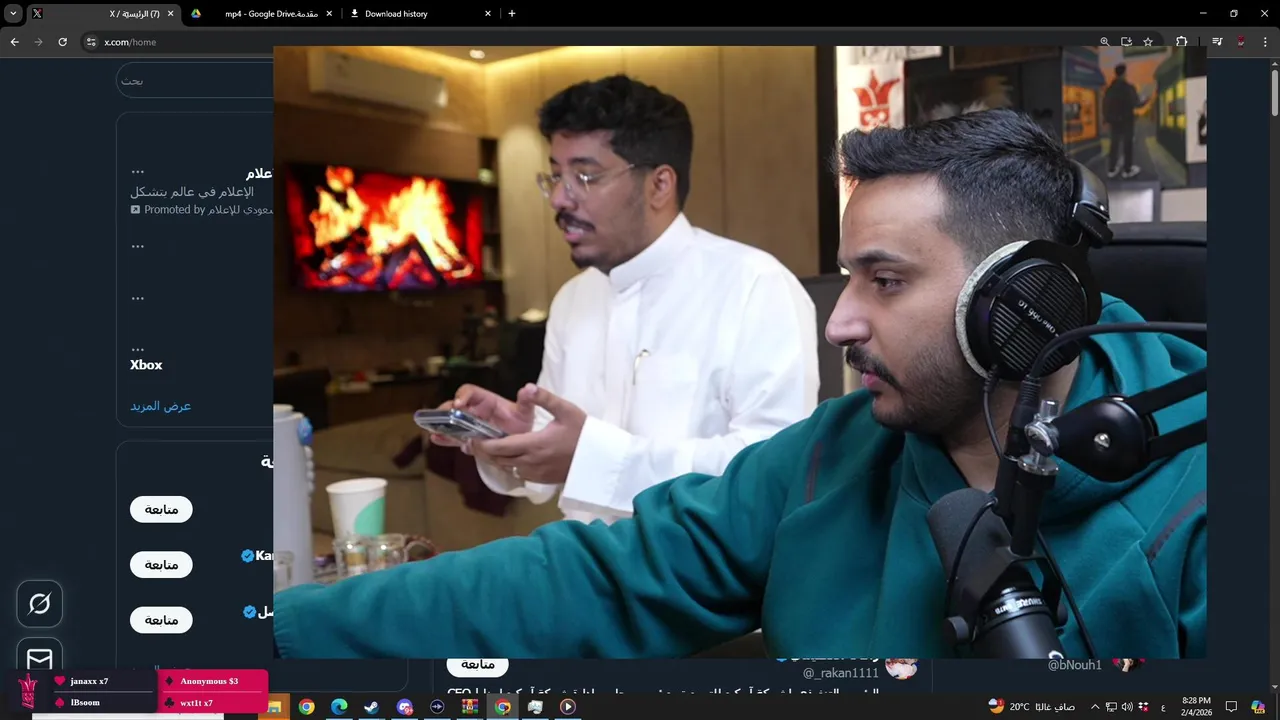Open WinRAR from the taskbar
The width and height of the screenshot is (1280, 720).
click(470, 707)
